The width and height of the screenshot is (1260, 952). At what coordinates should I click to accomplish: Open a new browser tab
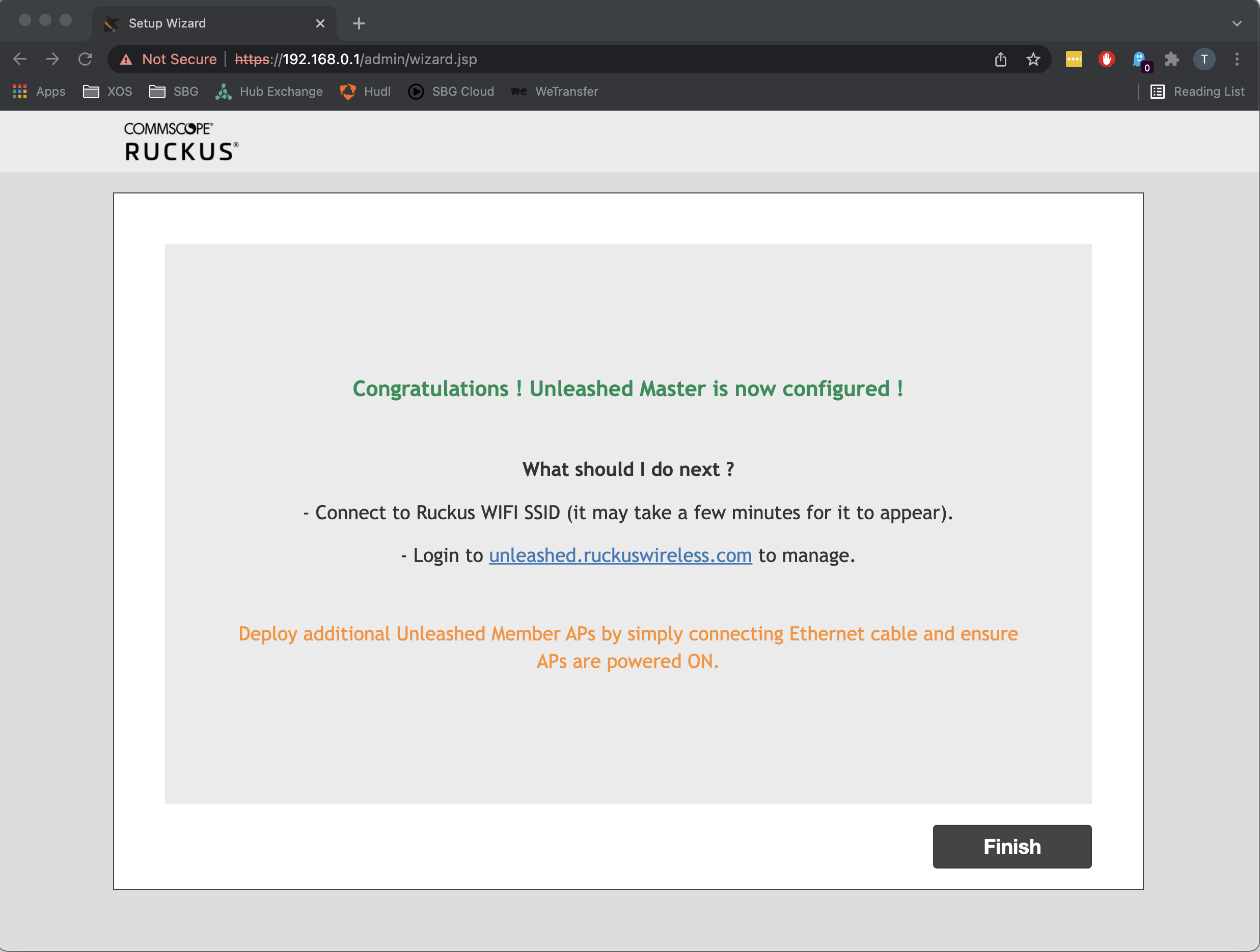pos(359,23)
